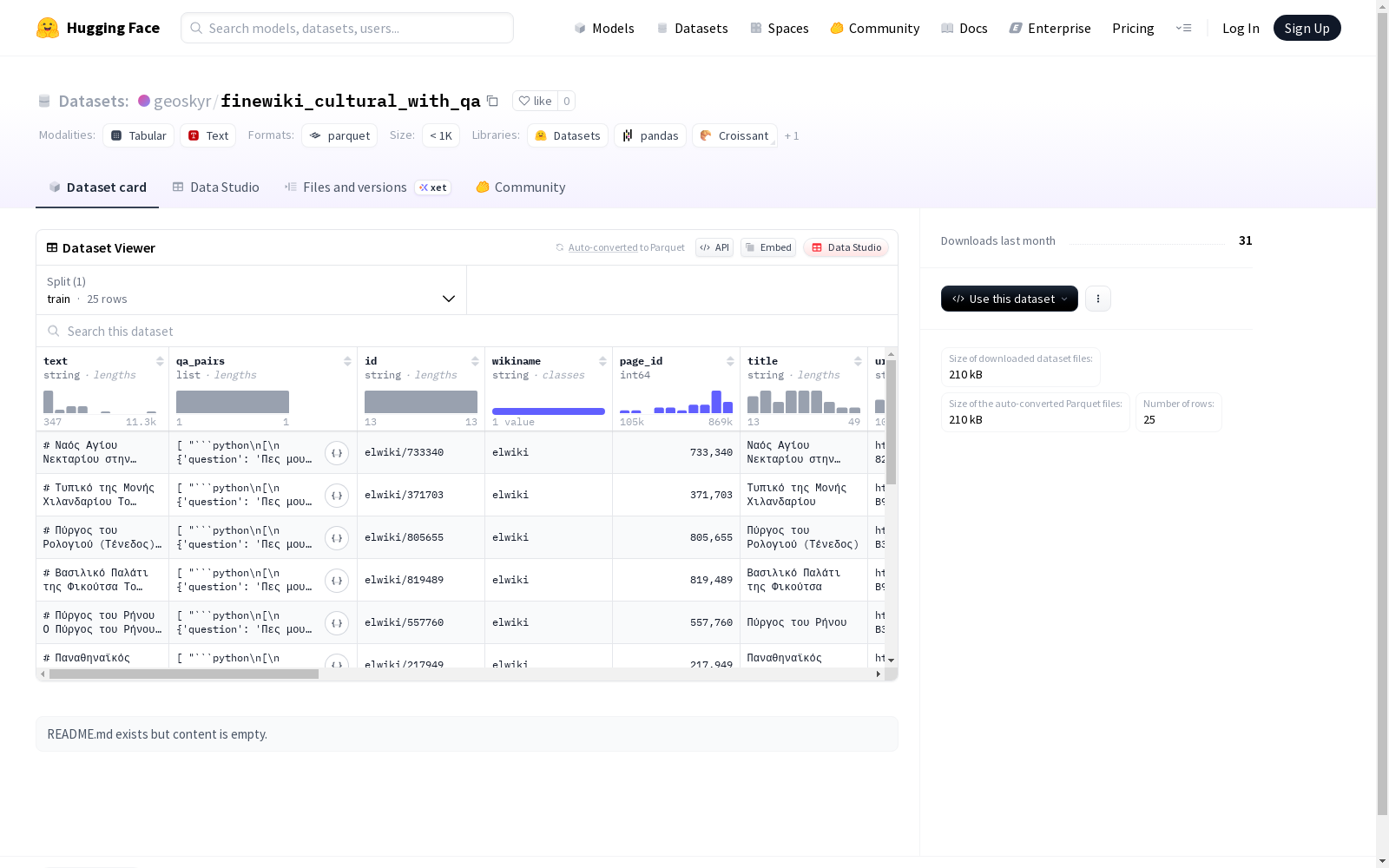The image size is (1389, 868).
Task: Open Spaces in top navigation
Action: [780, 28]
